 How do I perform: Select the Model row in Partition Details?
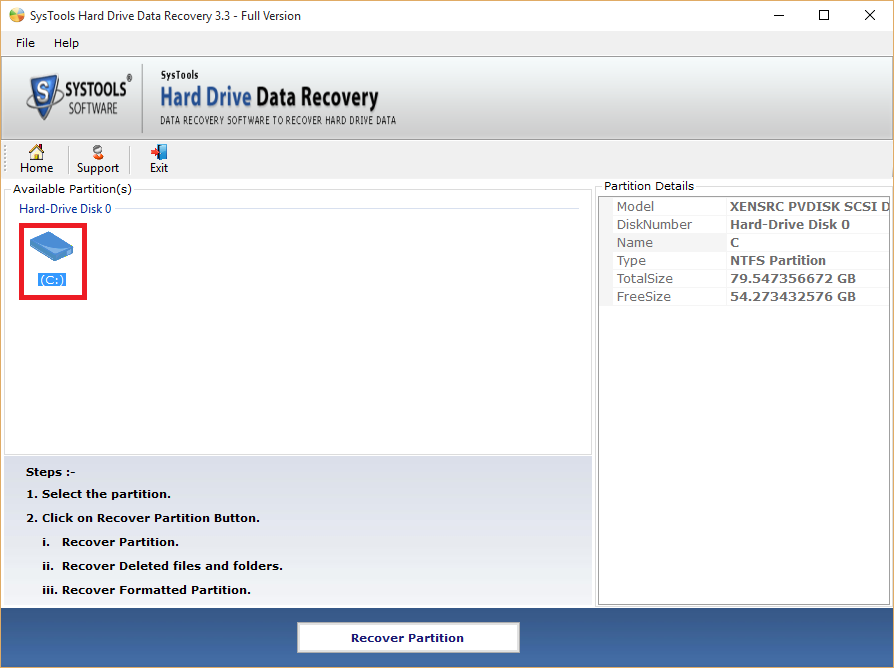(x=744, y=206)
